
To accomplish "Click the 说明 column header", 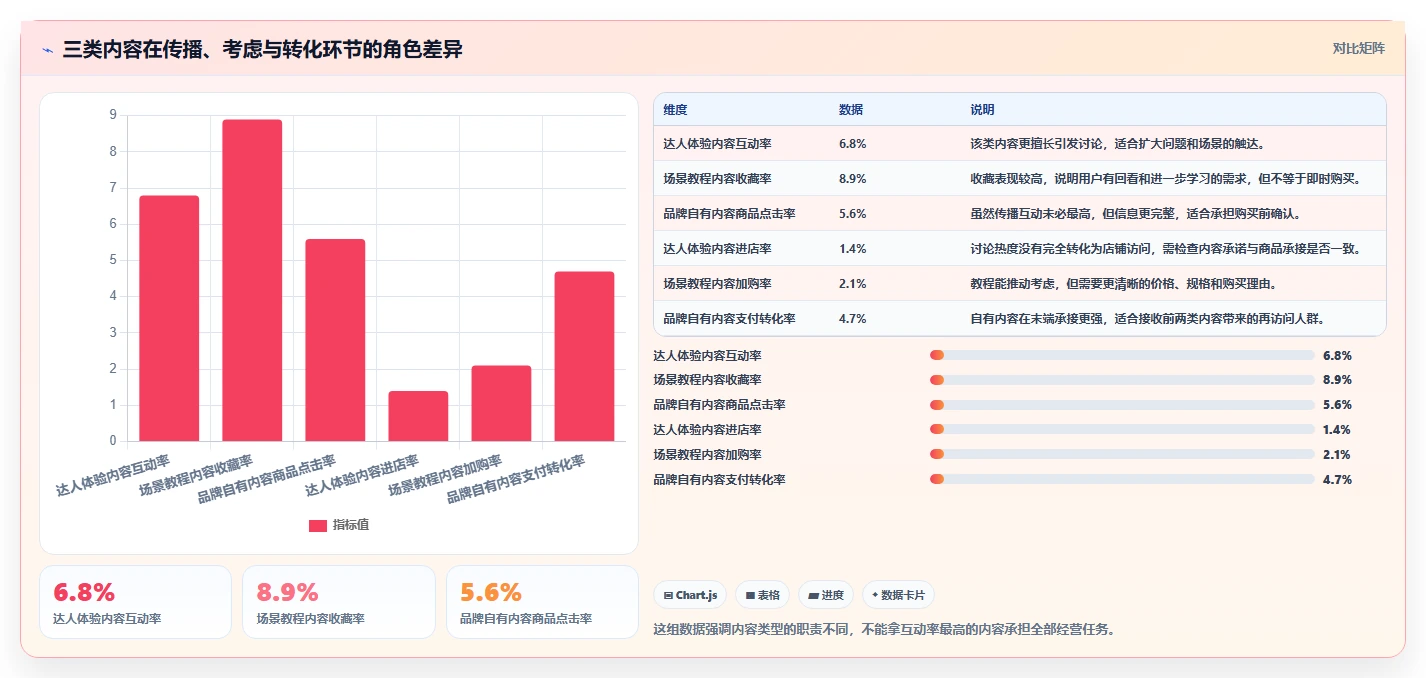I will coord(982,110).
